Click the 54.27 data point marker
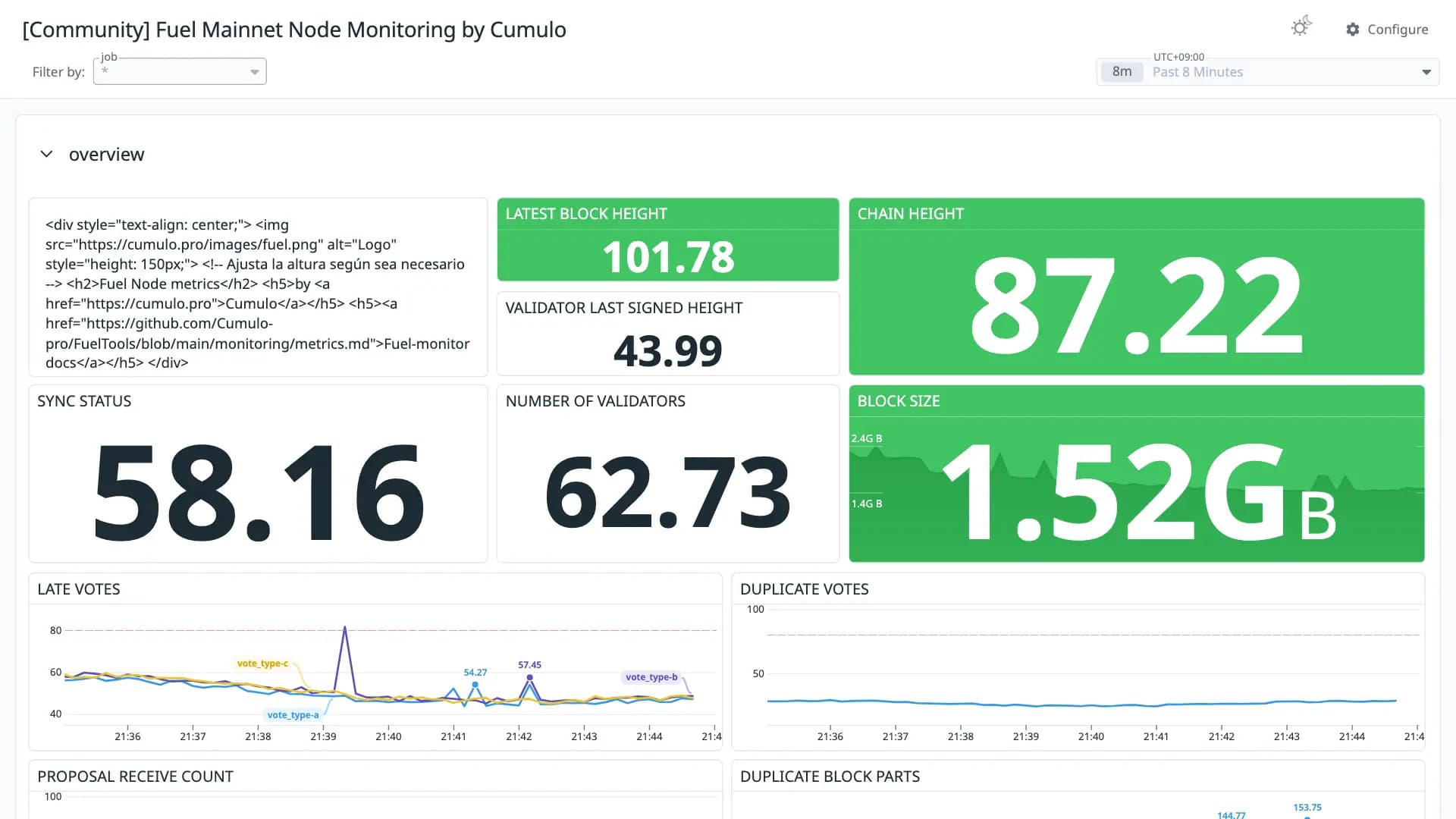Image resolution: width=1456 pixels, height=819 pixels. (475, 685)
